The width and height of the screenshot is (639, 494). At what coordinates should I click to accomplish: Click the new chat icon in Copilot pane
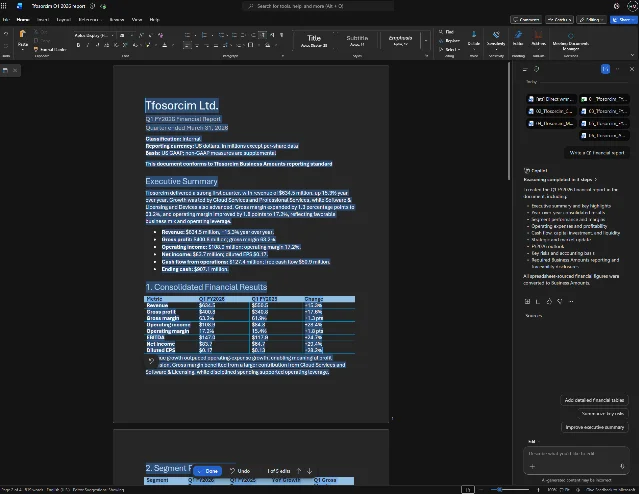click(537, 69)
